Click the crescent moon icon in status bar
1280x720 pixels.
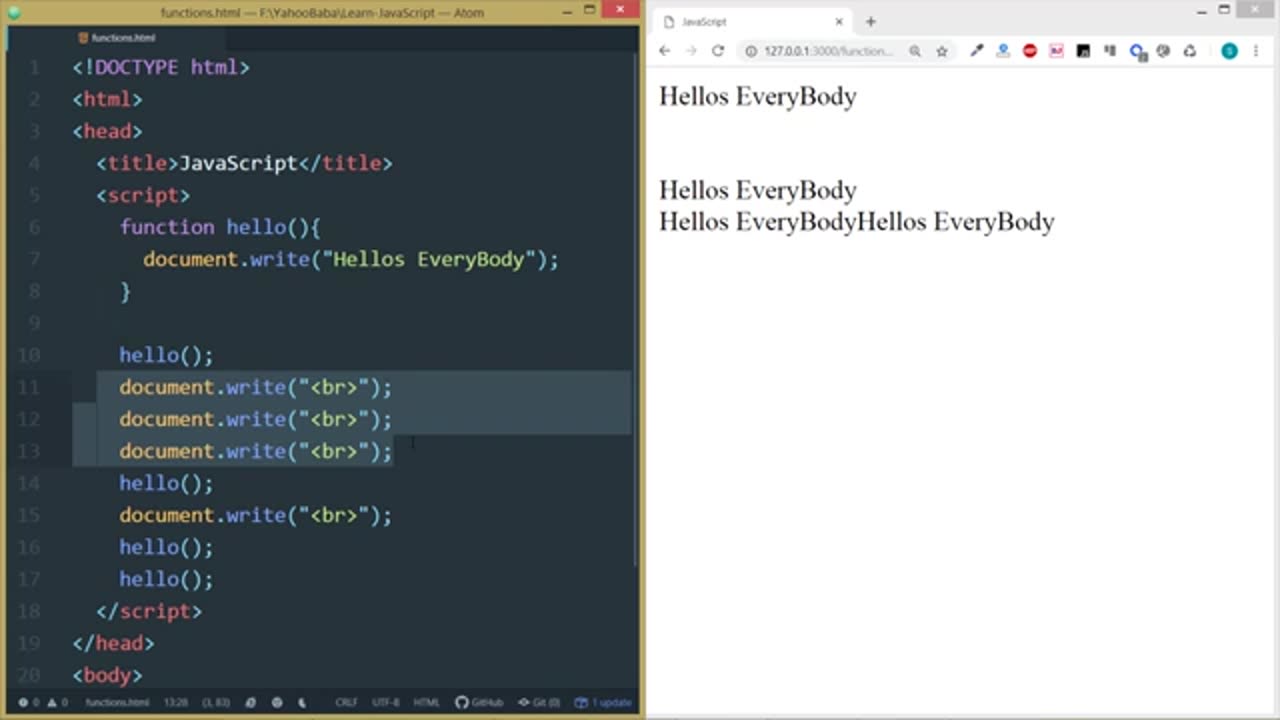click(x=302, y=702)
